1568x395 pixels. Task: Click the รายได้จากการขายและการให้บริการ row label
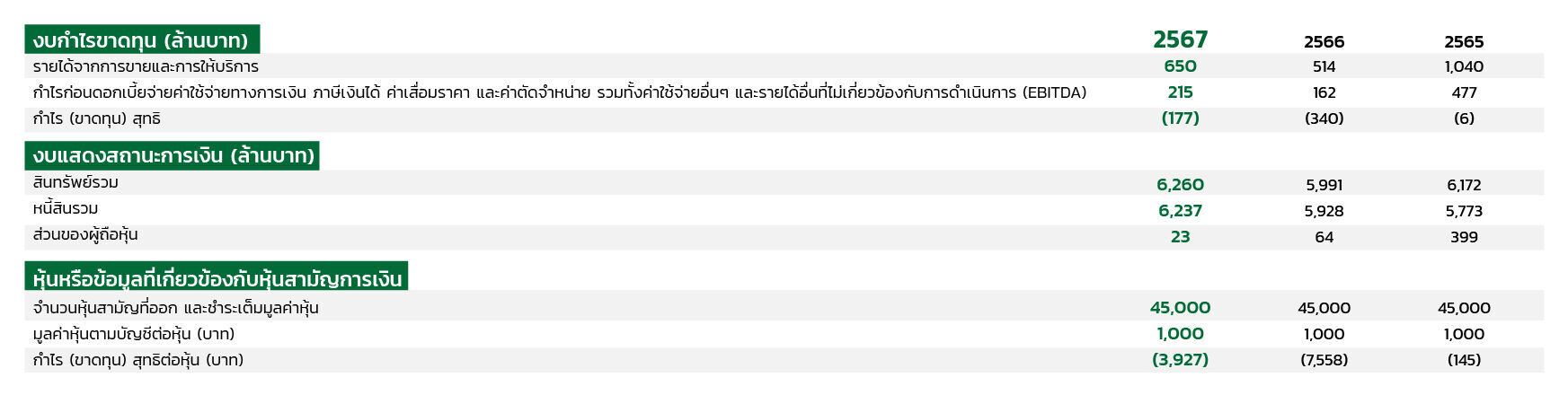[146, 66]
